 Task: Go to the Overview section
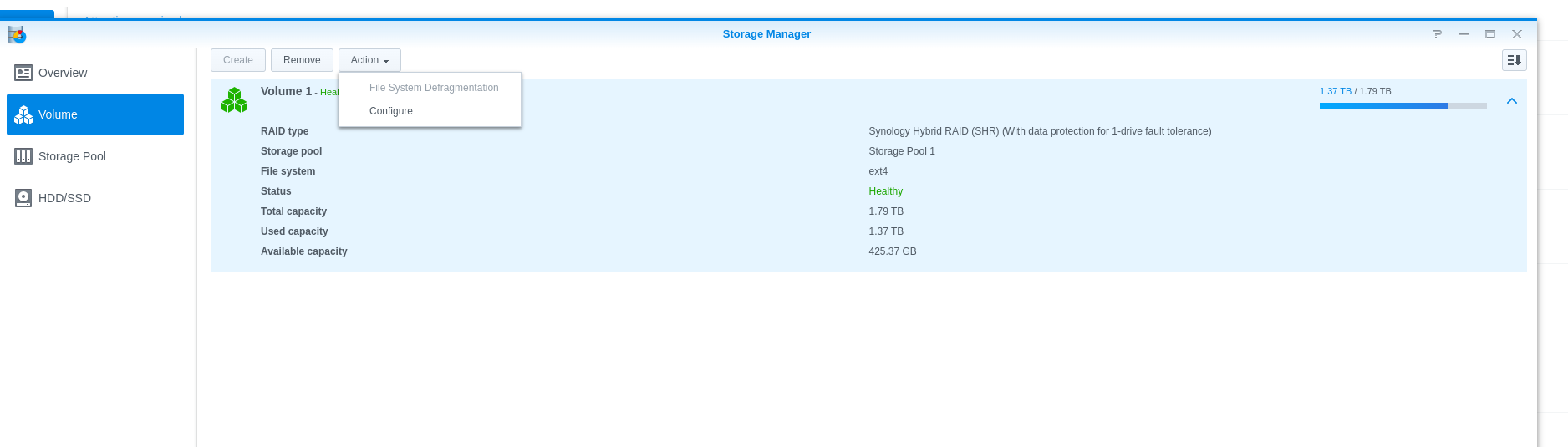coord(95,73)
